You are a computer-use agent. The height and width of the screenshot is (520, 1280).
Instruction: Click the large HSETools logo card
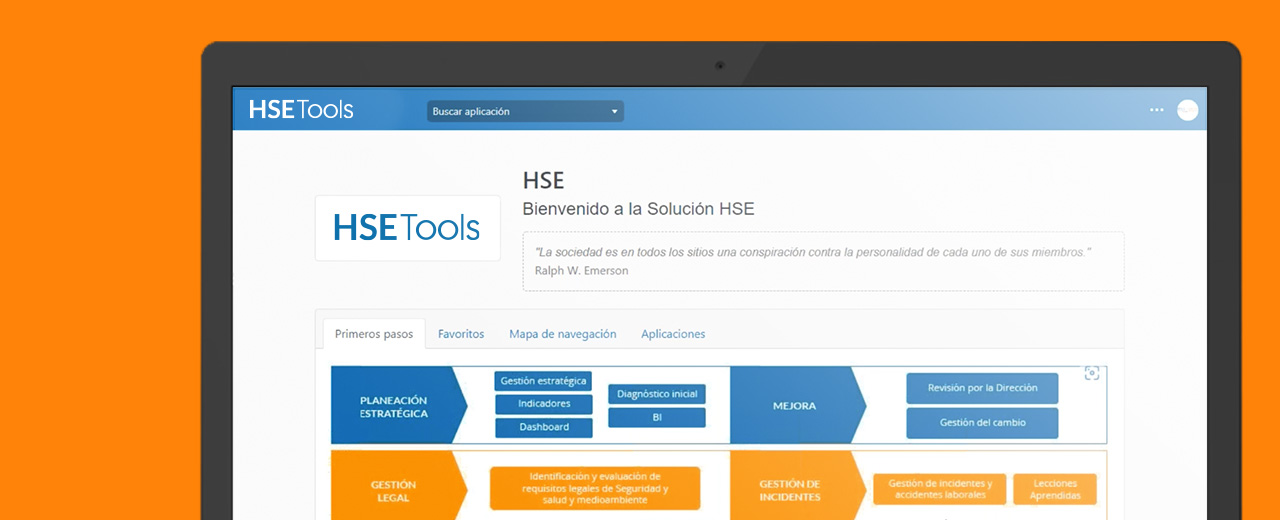tap(407, 228)
